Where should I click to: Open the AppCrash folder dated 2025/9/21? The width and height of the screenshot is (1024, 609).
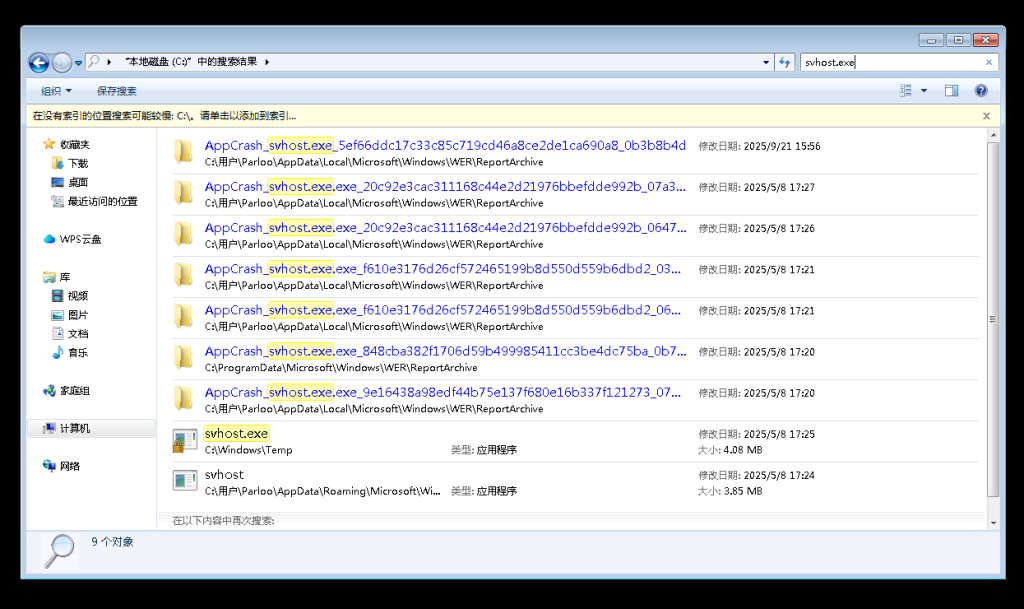pyautogui.click(x=445, y=145)
